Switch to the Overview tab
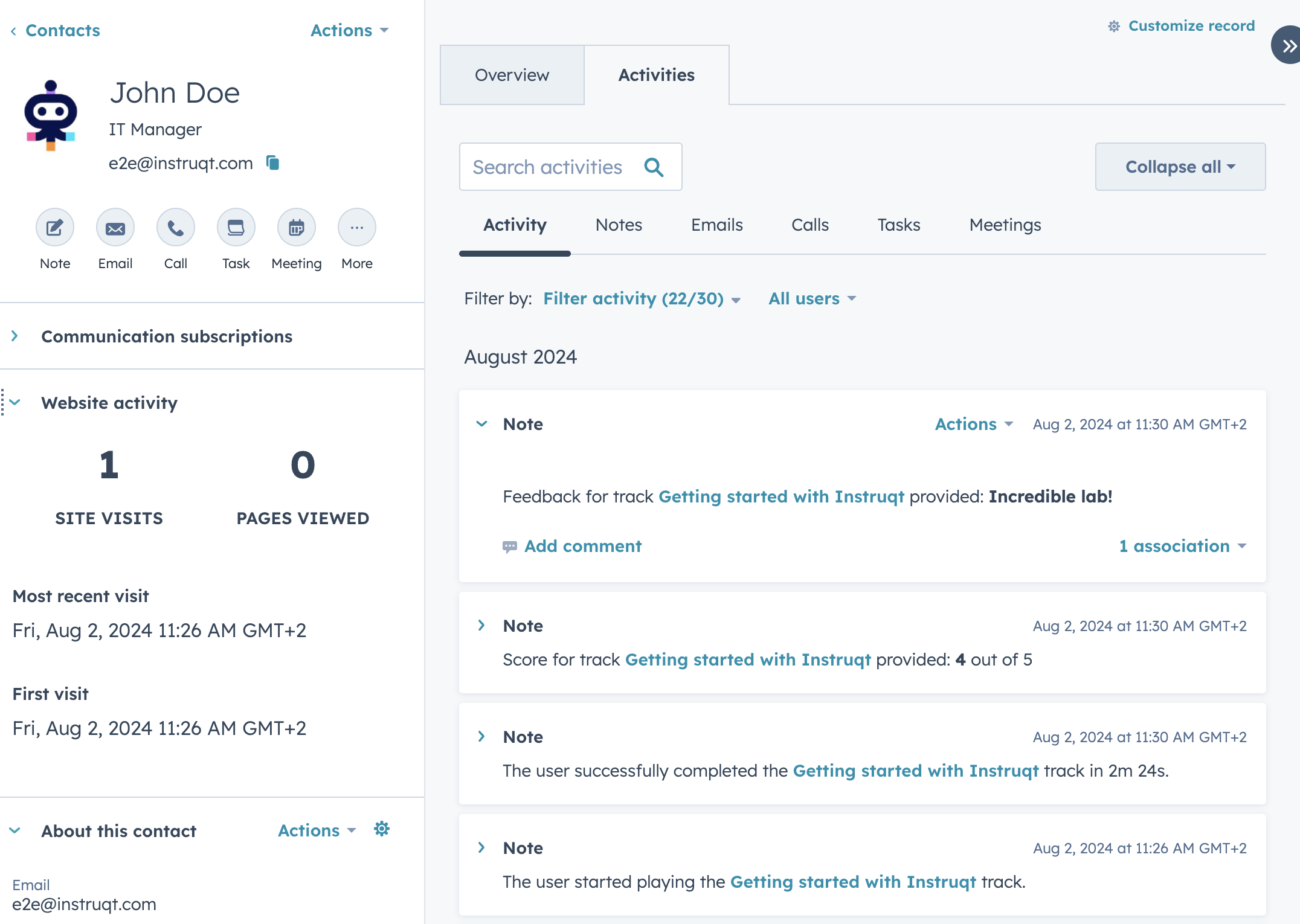This screenshot has width=1300, height=924. 512,75
